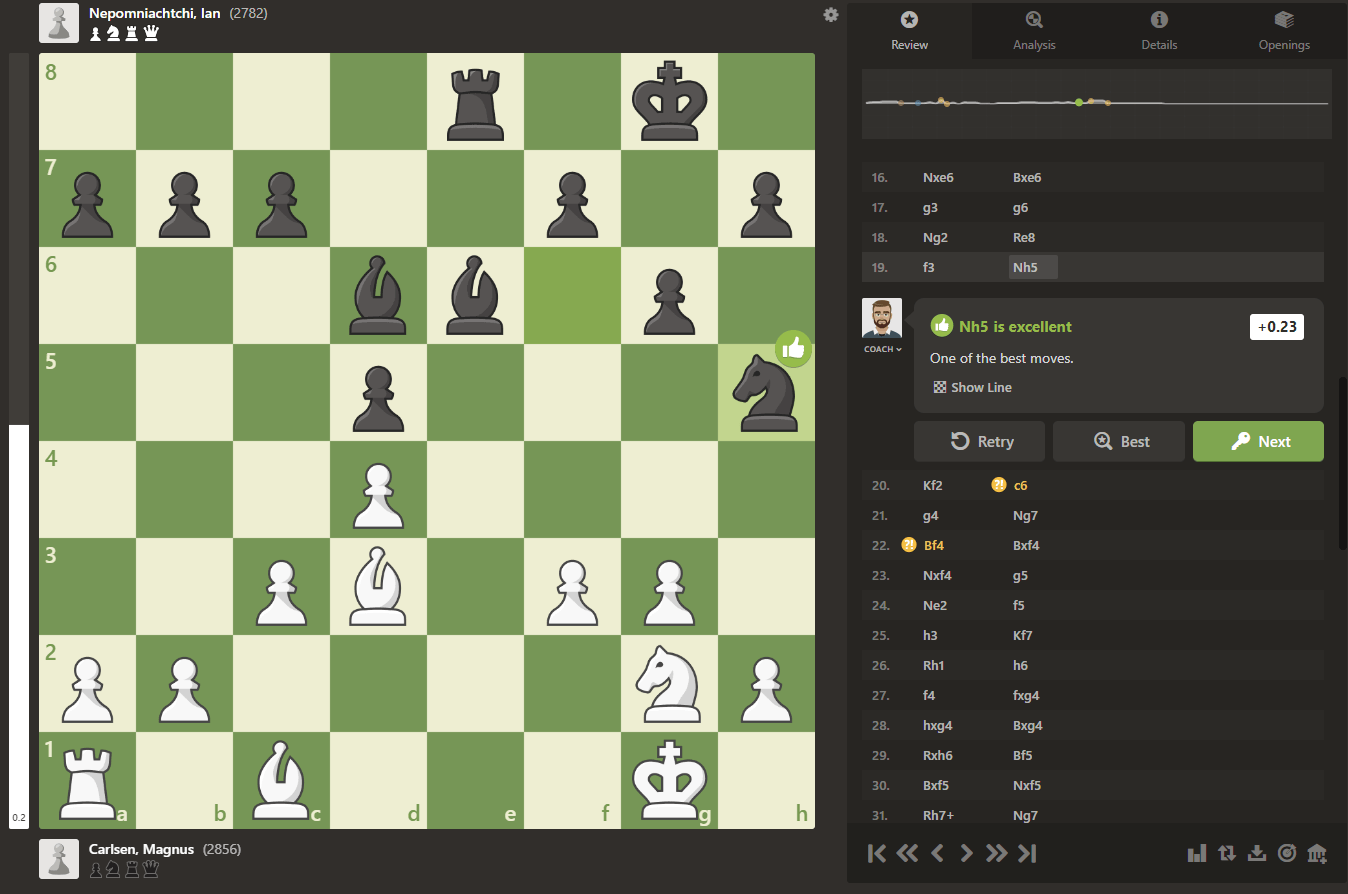The image size is (1348, 894).
Task: Expand the COACH dropdown
Action: (x=882, y=348)
